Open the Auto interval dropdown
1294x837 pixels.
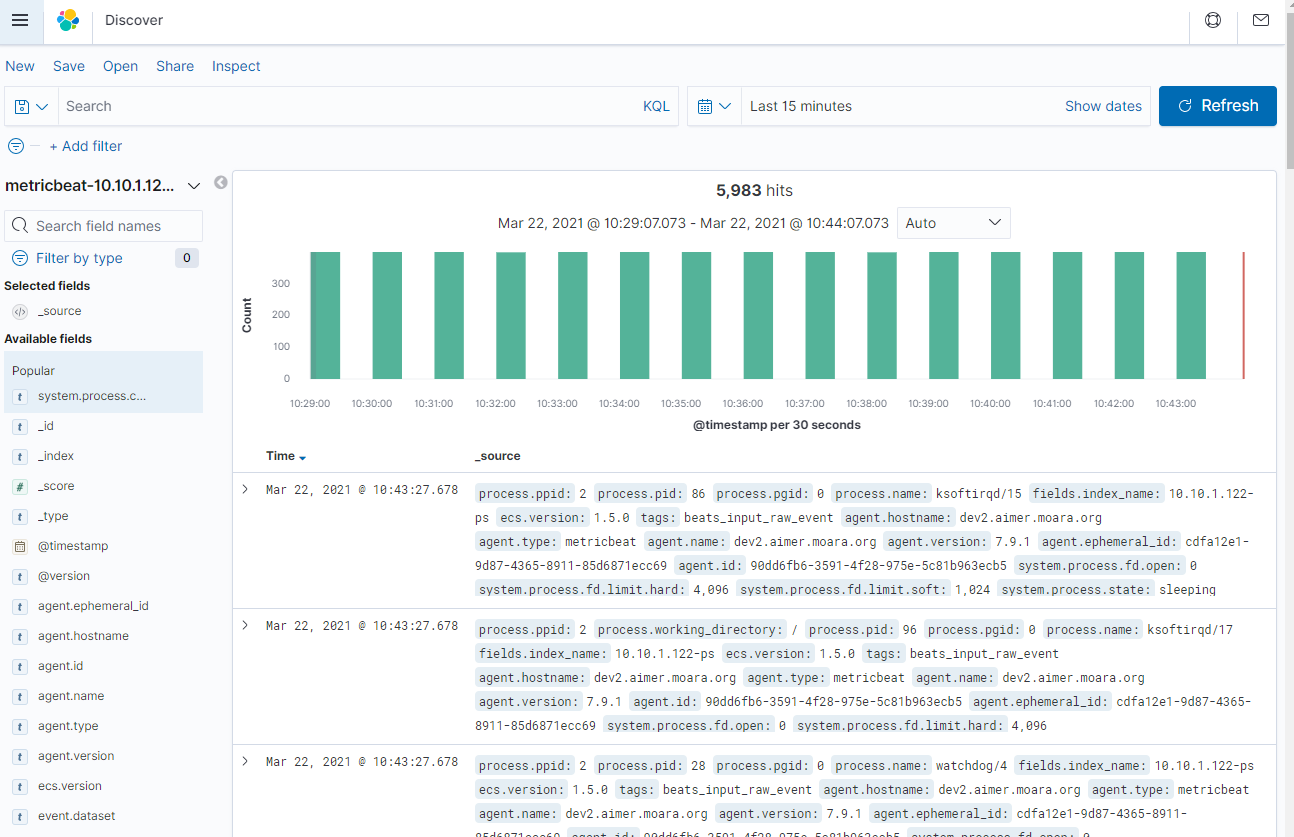[953, 223]
